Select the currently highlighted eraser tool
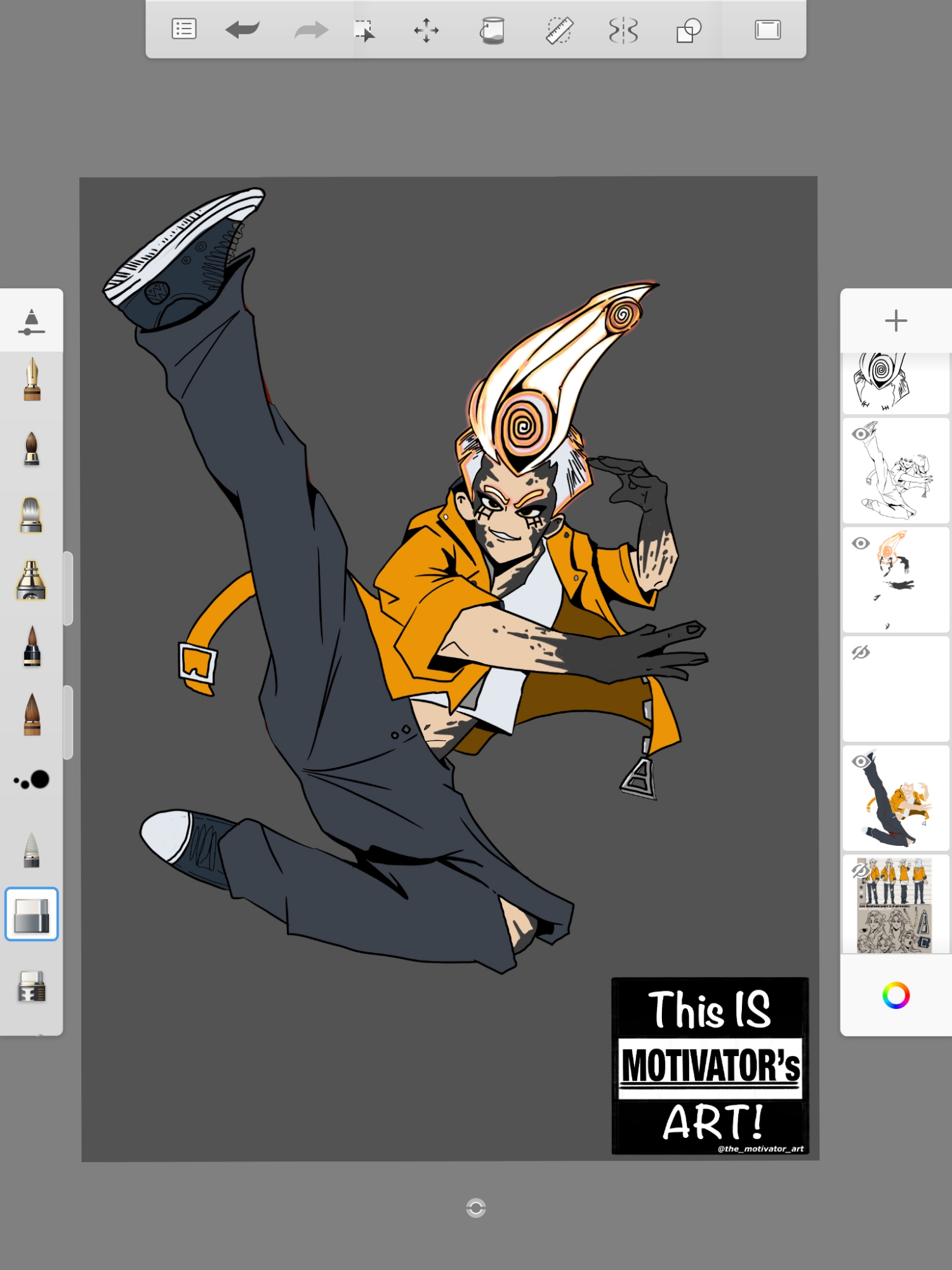 click(x=32, y=914)
